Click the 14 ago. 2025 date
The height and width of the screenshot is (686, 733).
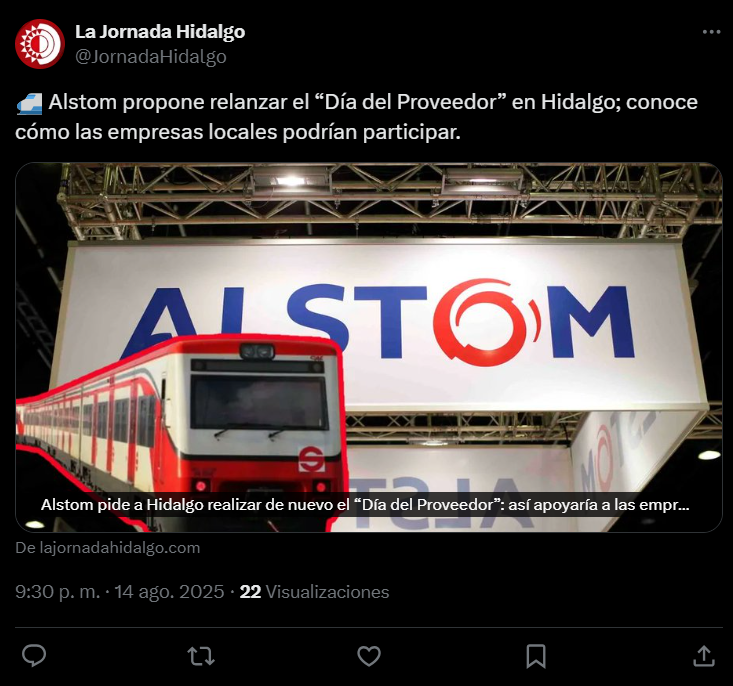(169, 592)
